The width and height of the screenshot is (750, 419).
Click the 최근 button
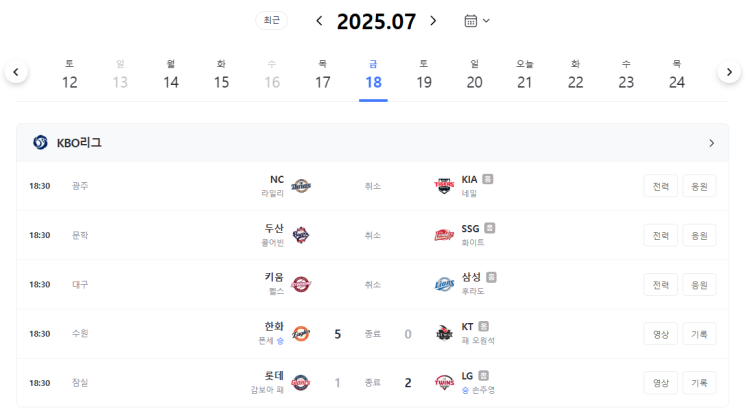pos(272,21)
